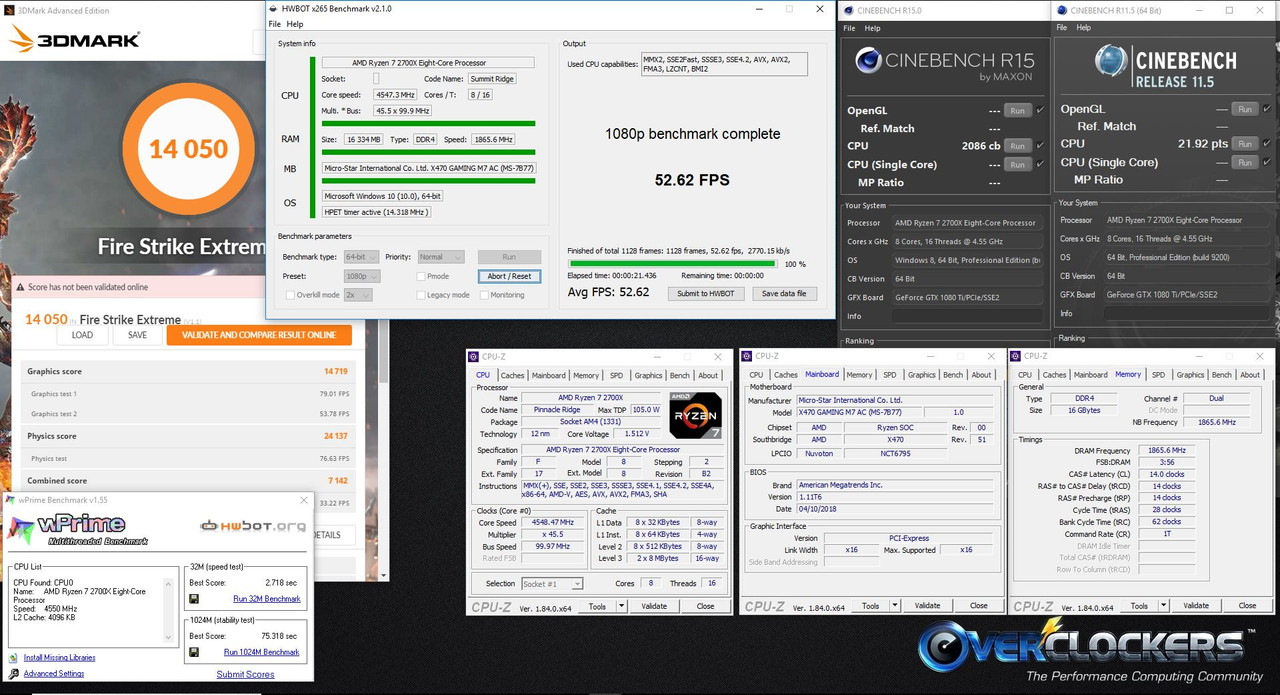Viewport: 1280px width, 695px height.
Task: Toggle the OpenGL checkmark in Cinebench R11.5
Action: (x=1268, y=109)
